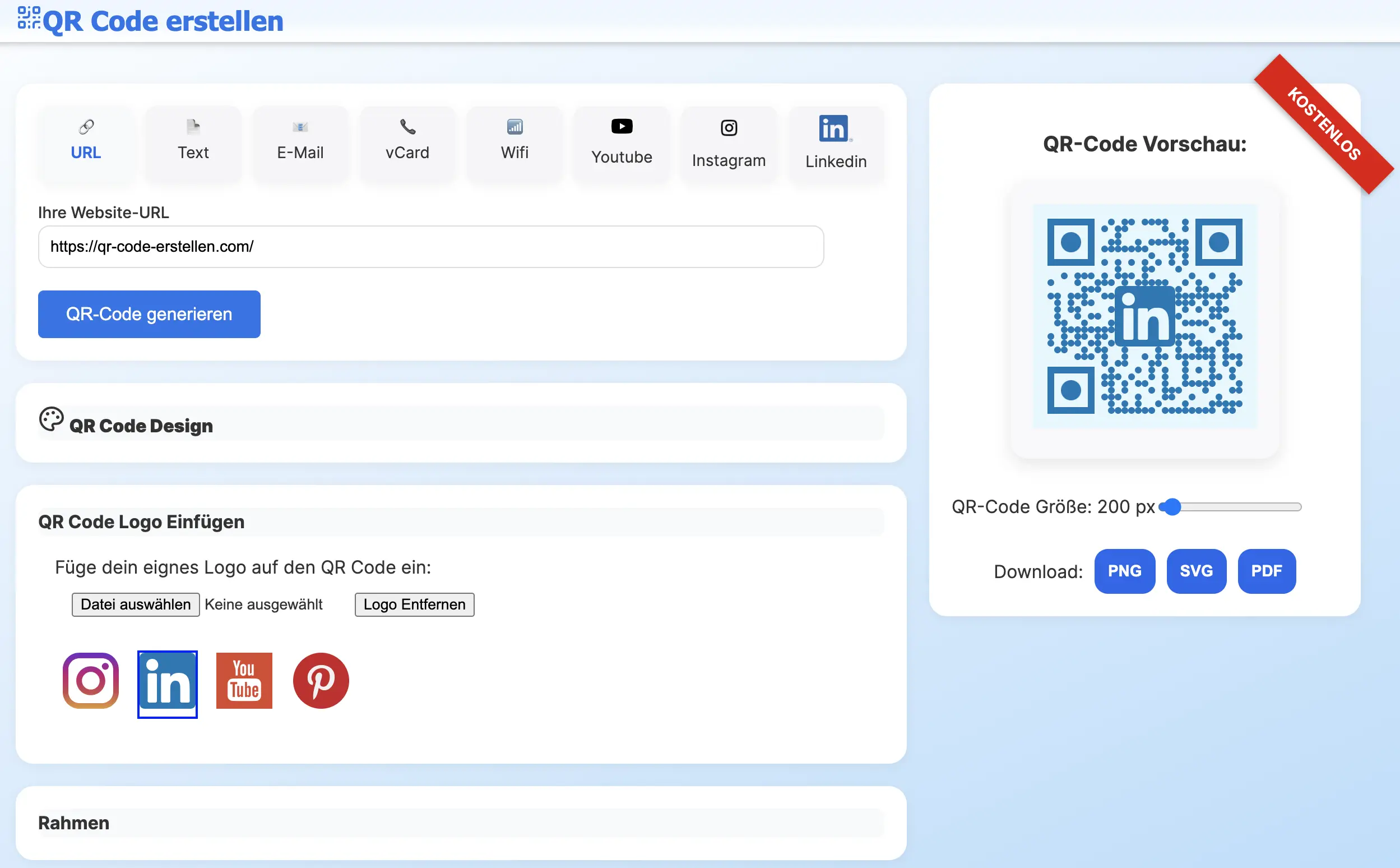
Task: Click QR-Code generieren
Action: point(149,314)
